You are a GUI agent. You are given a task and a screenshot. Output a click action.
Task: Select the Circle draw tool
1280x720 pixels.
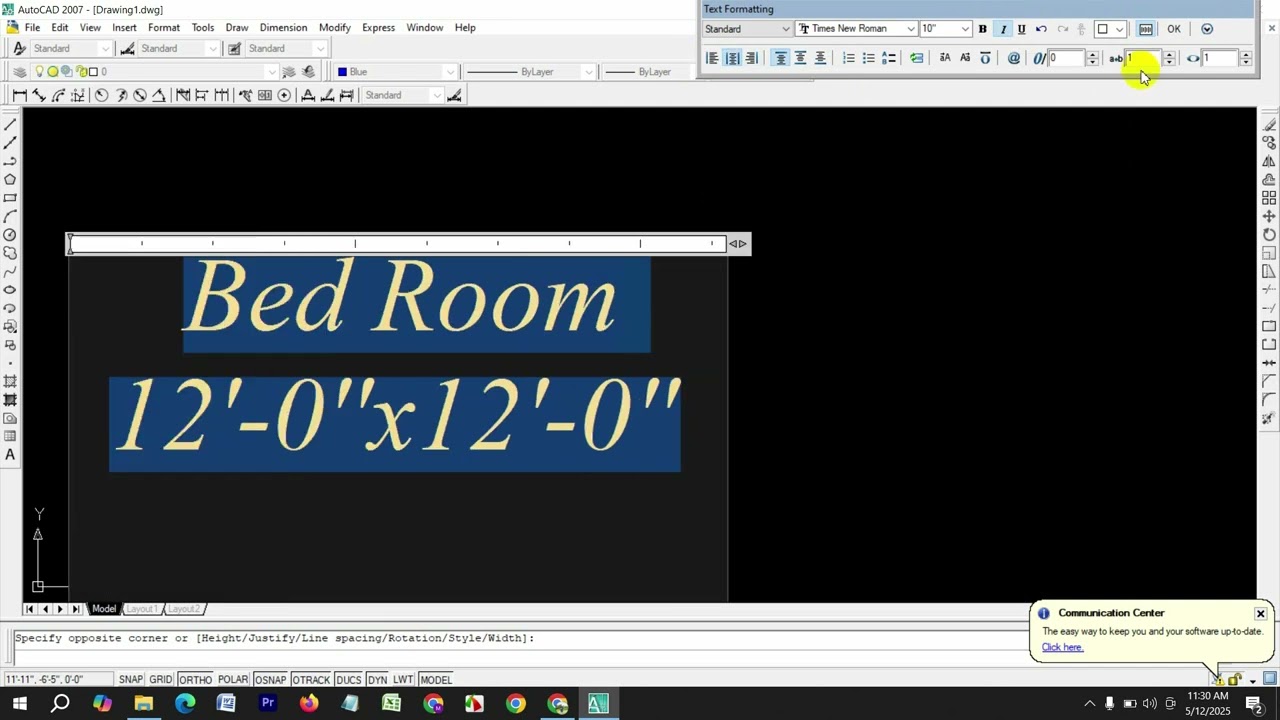10,235
